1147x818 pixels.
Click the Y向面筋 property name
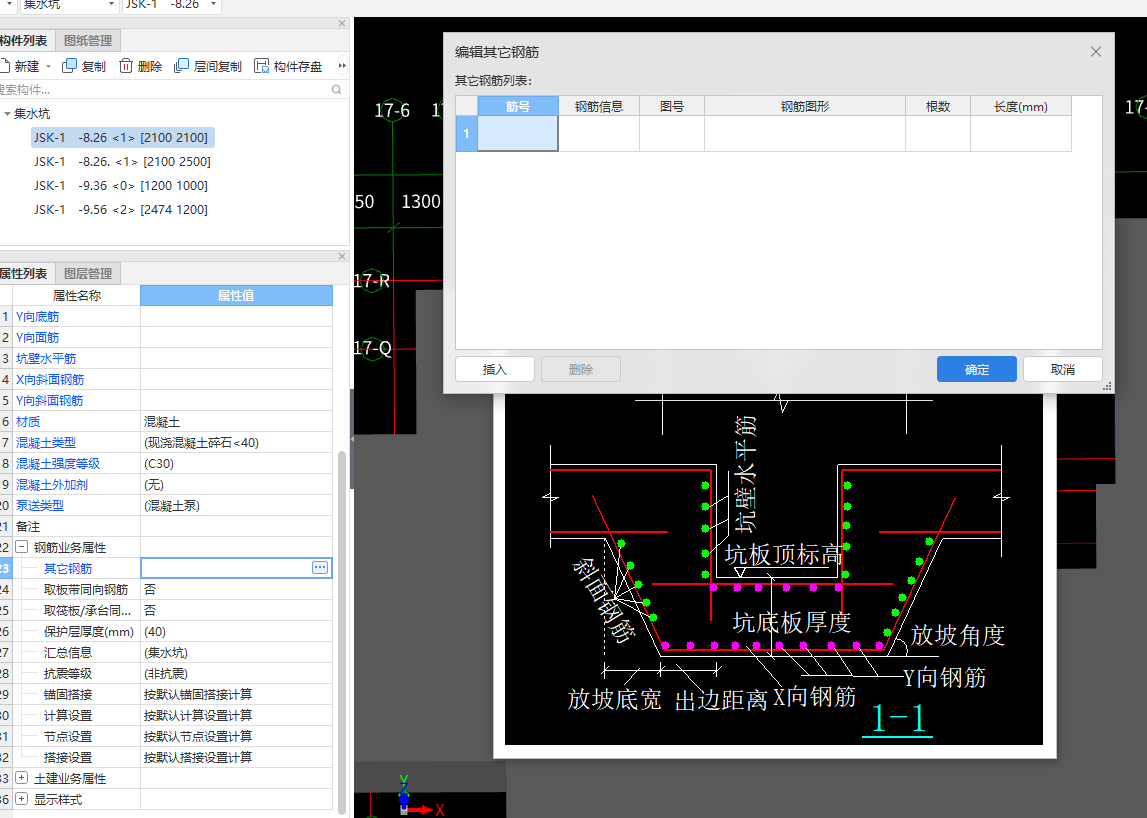tap(37, 338)
